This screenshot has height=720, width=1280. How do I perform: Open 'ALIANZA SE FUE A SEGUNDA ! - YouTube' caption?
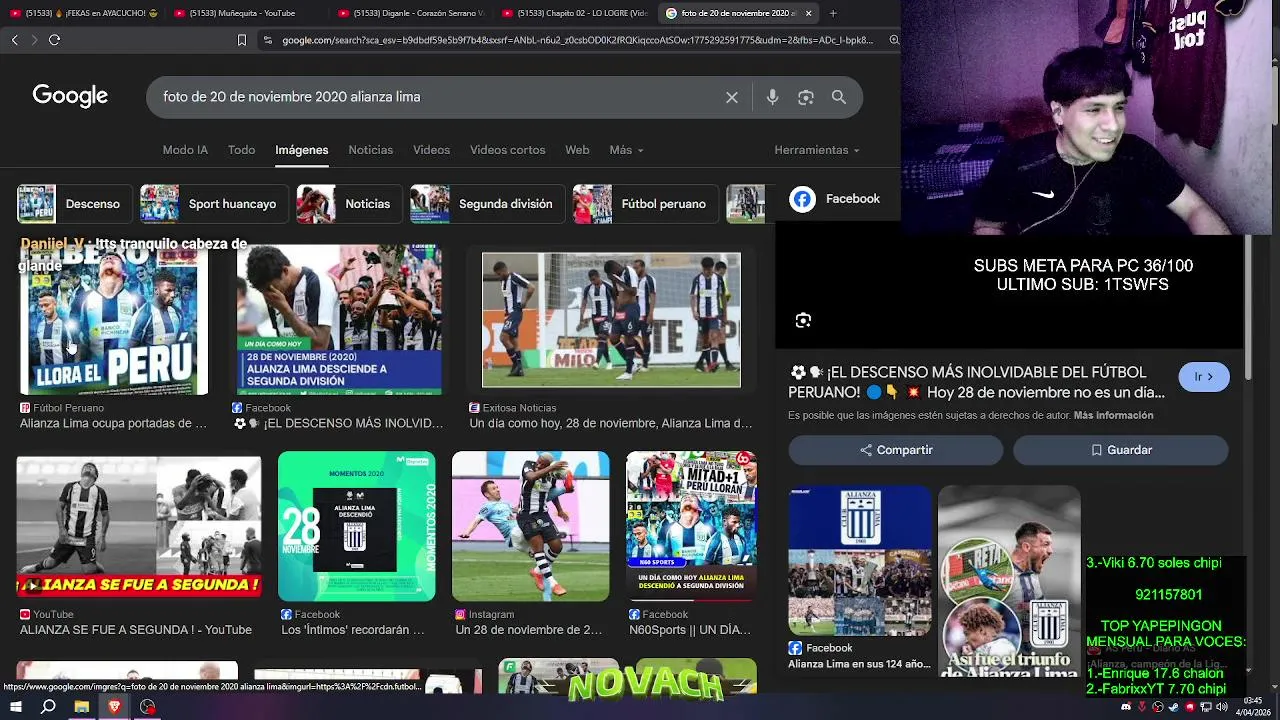coord(136,630)
